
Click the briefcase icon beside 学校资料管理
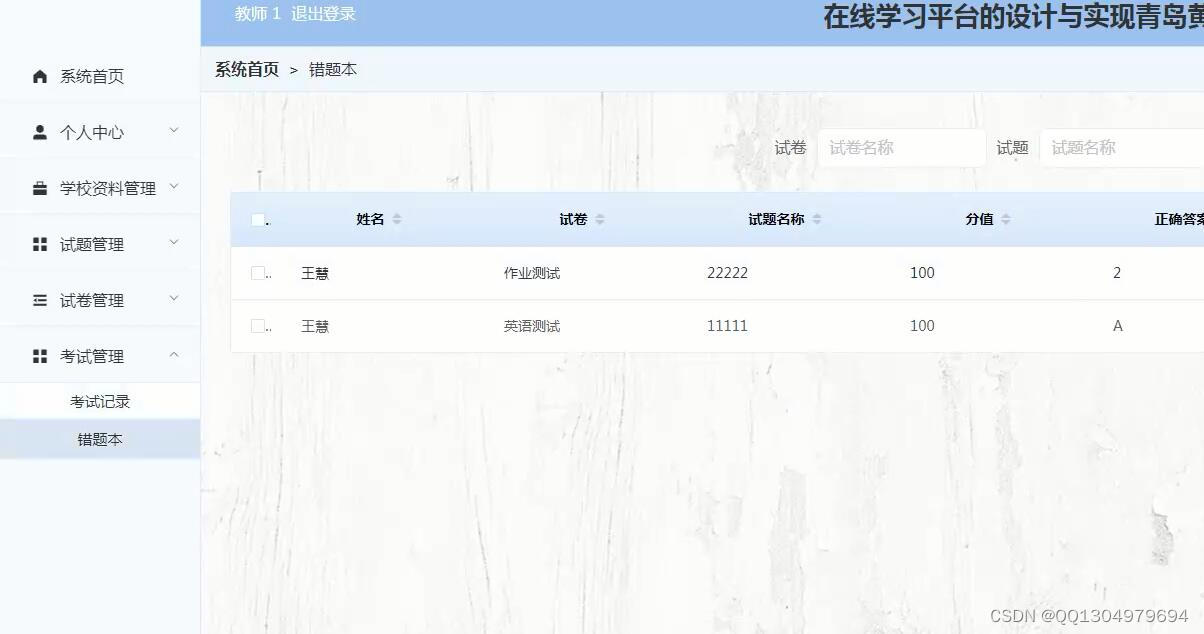click(x=40, y=188)
